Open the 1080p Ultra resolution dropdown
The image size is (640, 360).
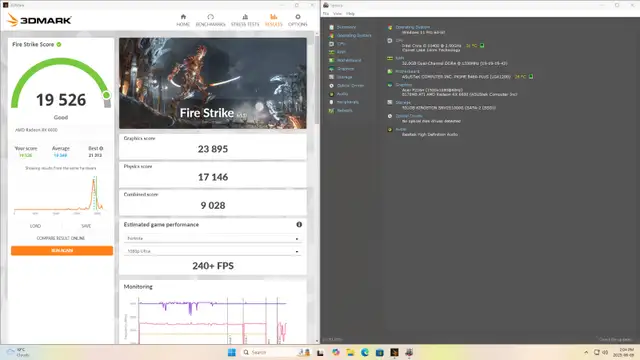[x=213, y=251]
